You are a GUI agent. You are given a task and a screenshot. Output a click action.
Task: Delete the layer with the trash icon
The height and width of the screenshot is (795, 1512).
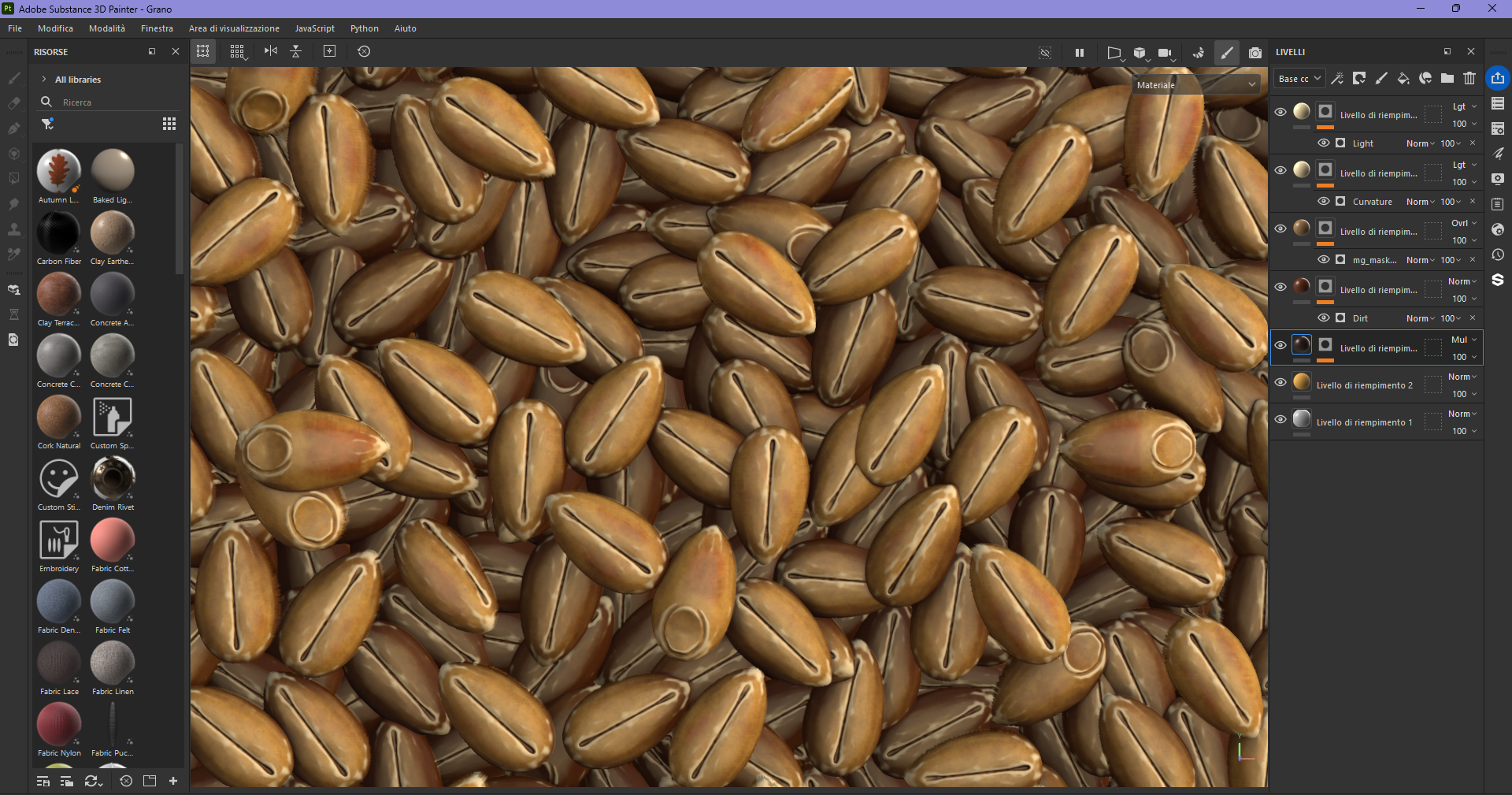pos(1469,78)
